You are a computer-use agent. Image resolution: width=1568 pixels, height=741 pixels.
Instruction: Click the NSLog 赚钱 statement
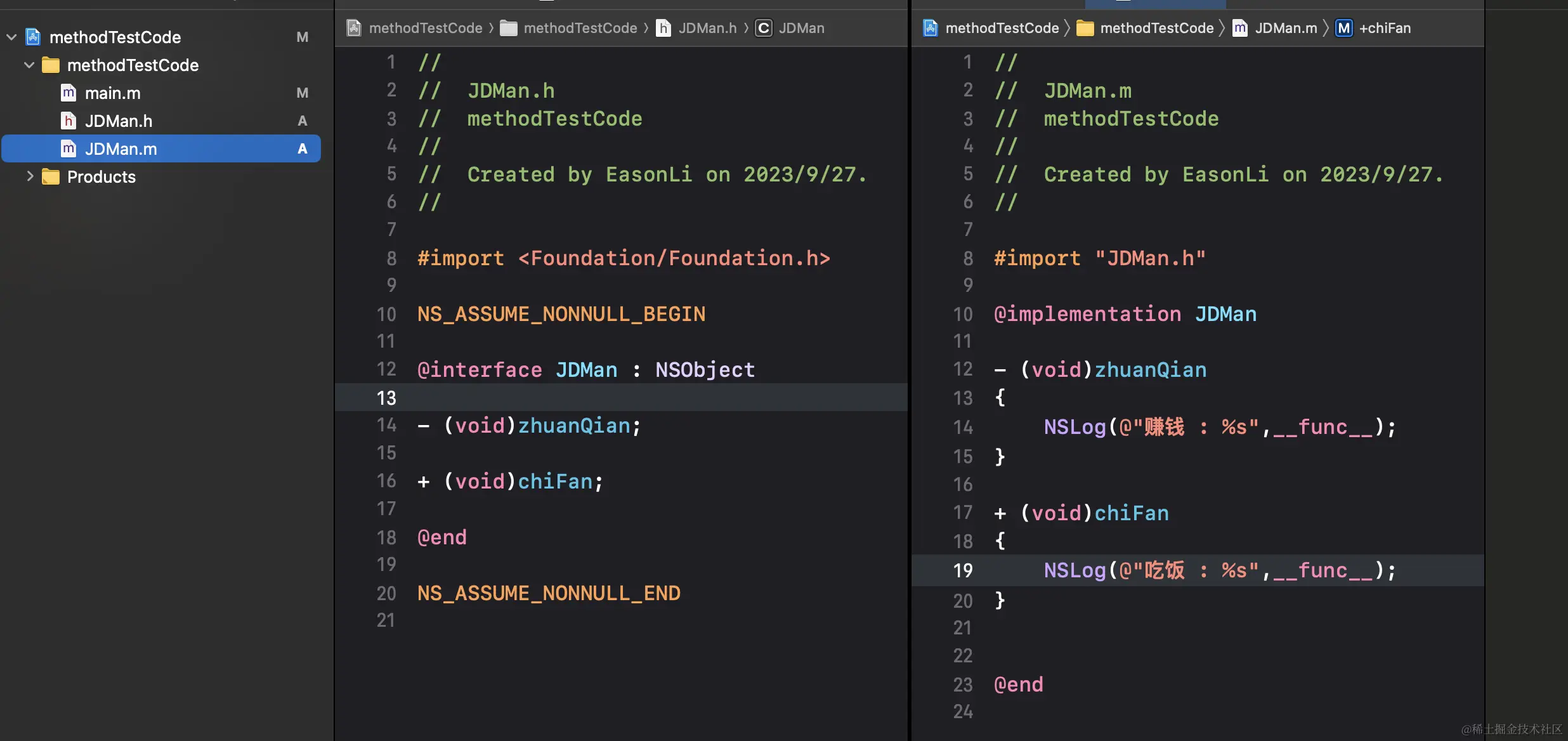coord(1220,427)
